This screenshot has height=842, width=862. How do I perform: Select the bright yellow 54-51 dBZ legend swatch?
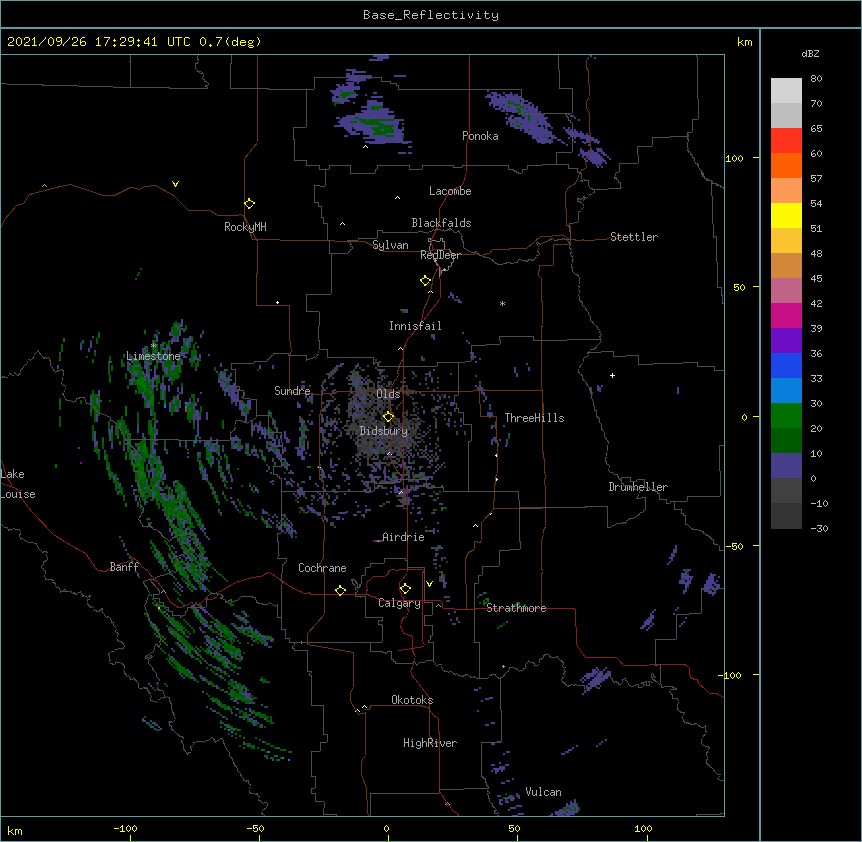[786, 215]
